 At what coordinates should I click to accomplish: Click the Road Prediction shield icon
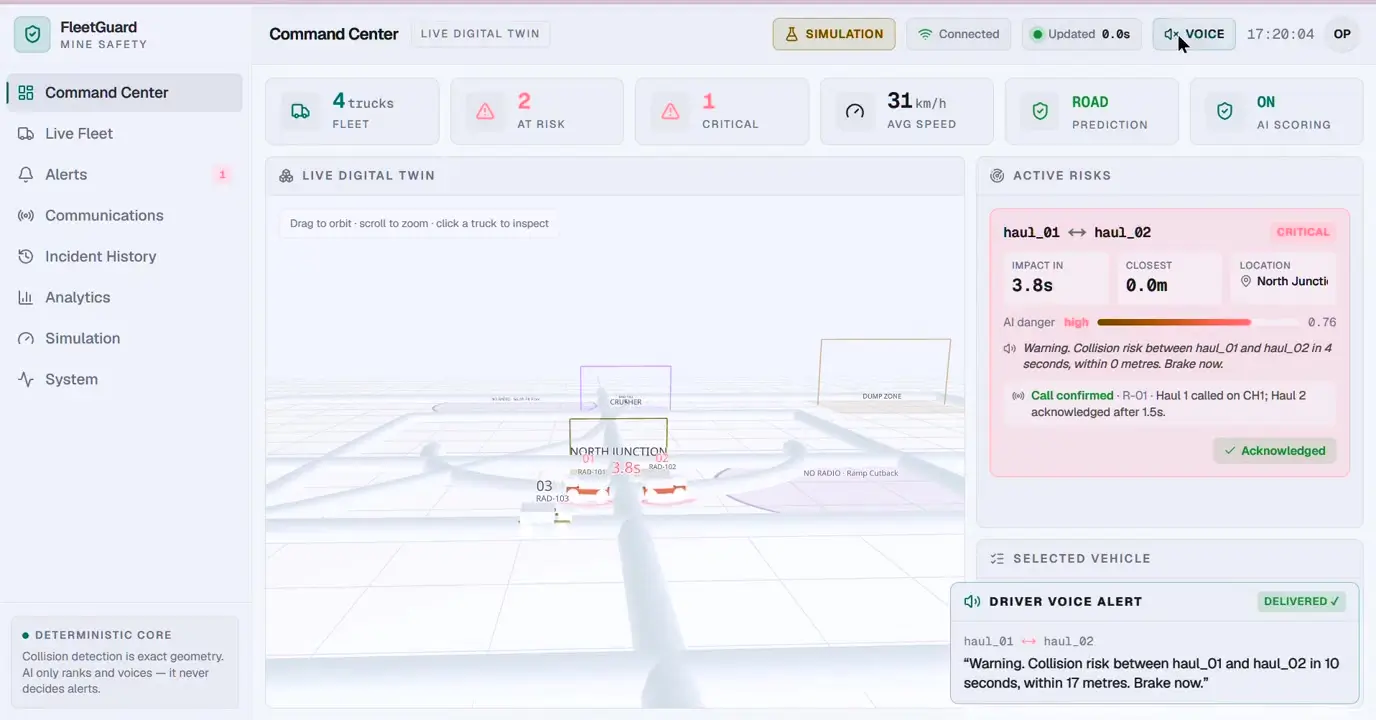[x=1040, y=112]
